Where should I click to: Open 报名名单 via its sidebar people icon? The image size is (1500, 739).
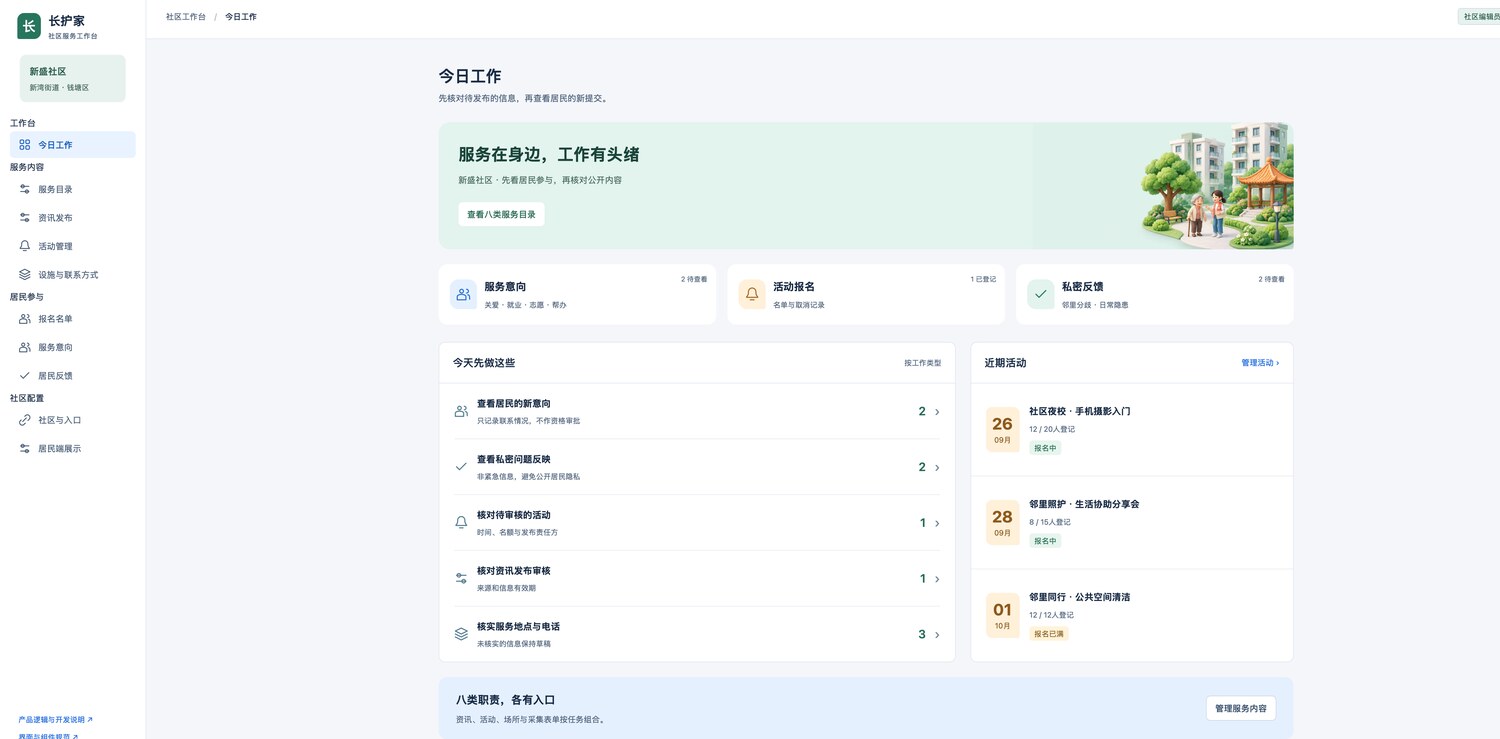(25, 319)
